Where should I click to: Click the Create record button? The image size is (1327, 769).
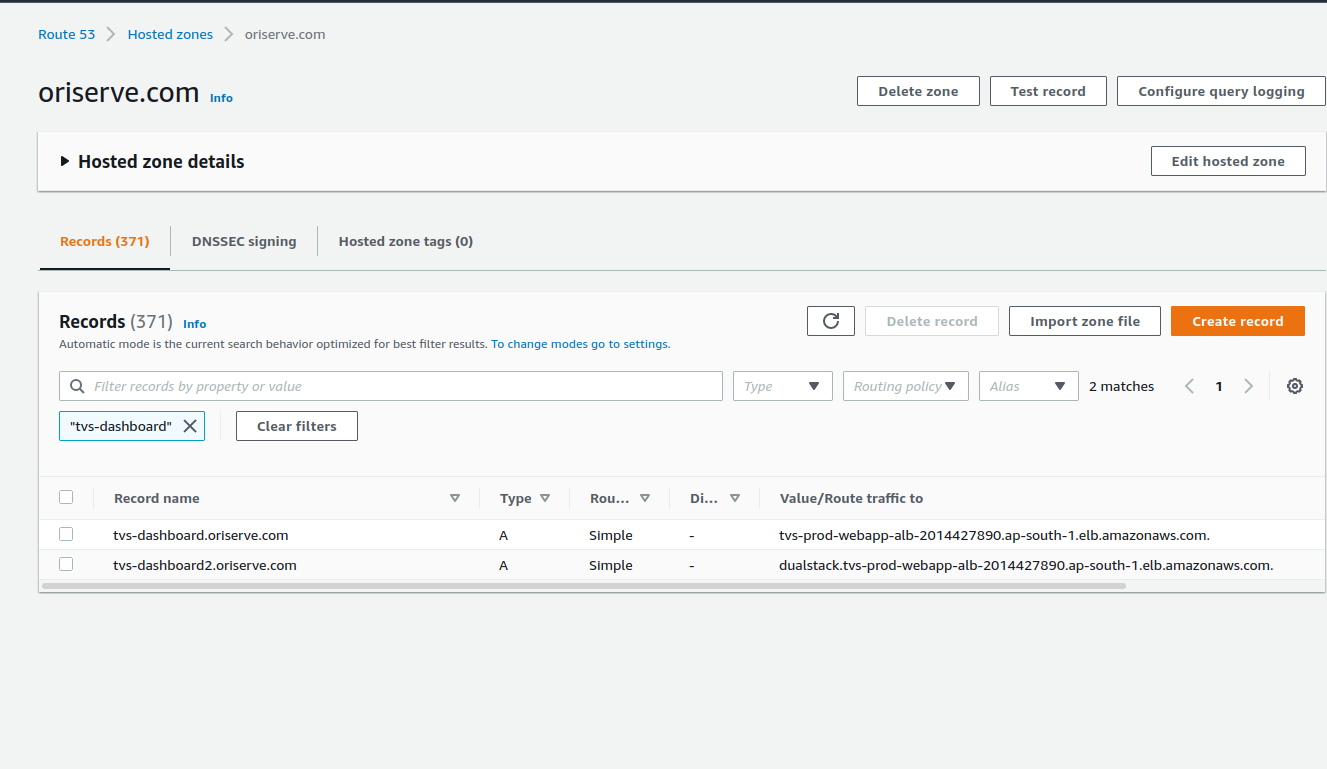1237,321
